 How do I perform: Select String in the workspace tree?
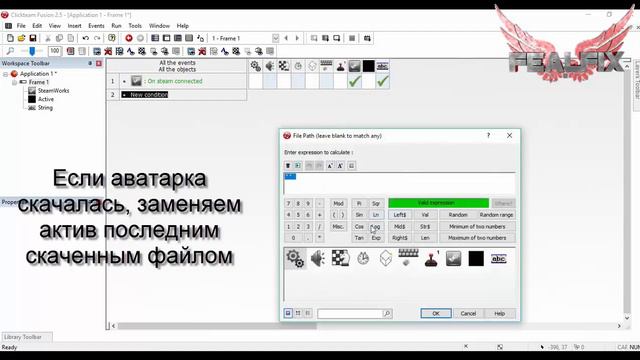coord(45,108)
